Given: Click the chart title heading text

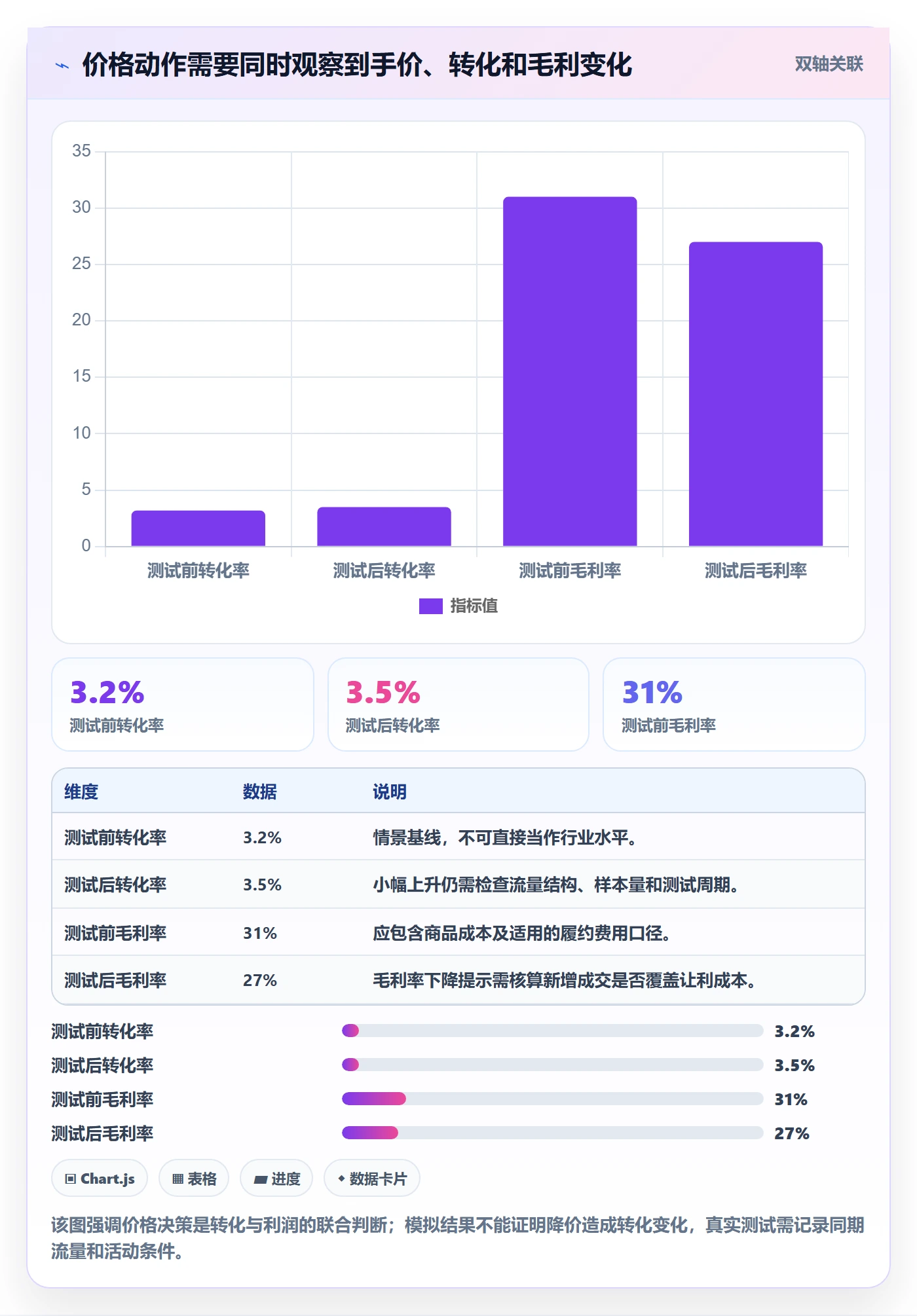Looking at the screenshot, I should [x=357, y=65].
